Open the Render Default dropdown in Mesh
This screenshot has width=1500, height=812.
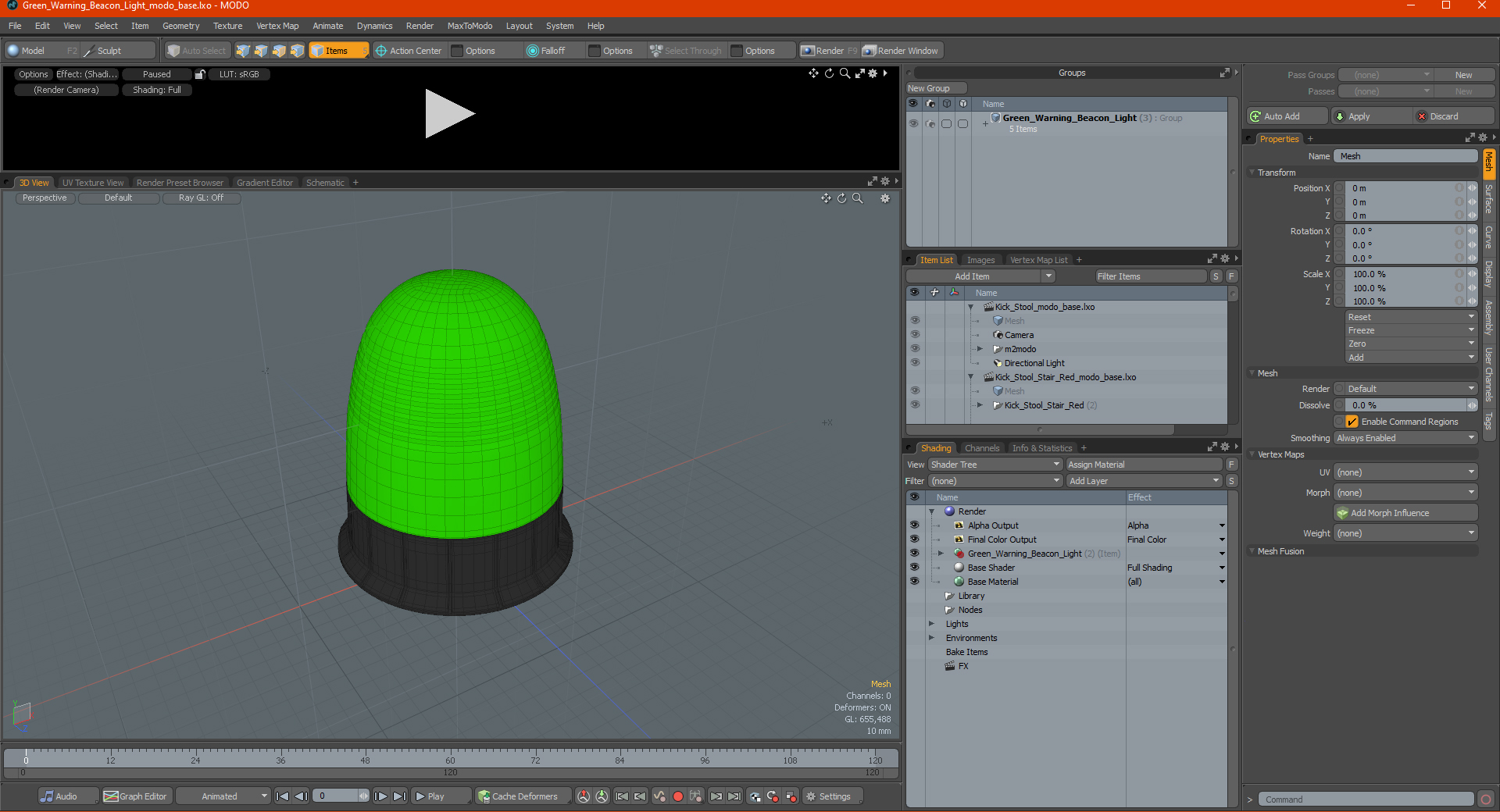click(1411, 389)
